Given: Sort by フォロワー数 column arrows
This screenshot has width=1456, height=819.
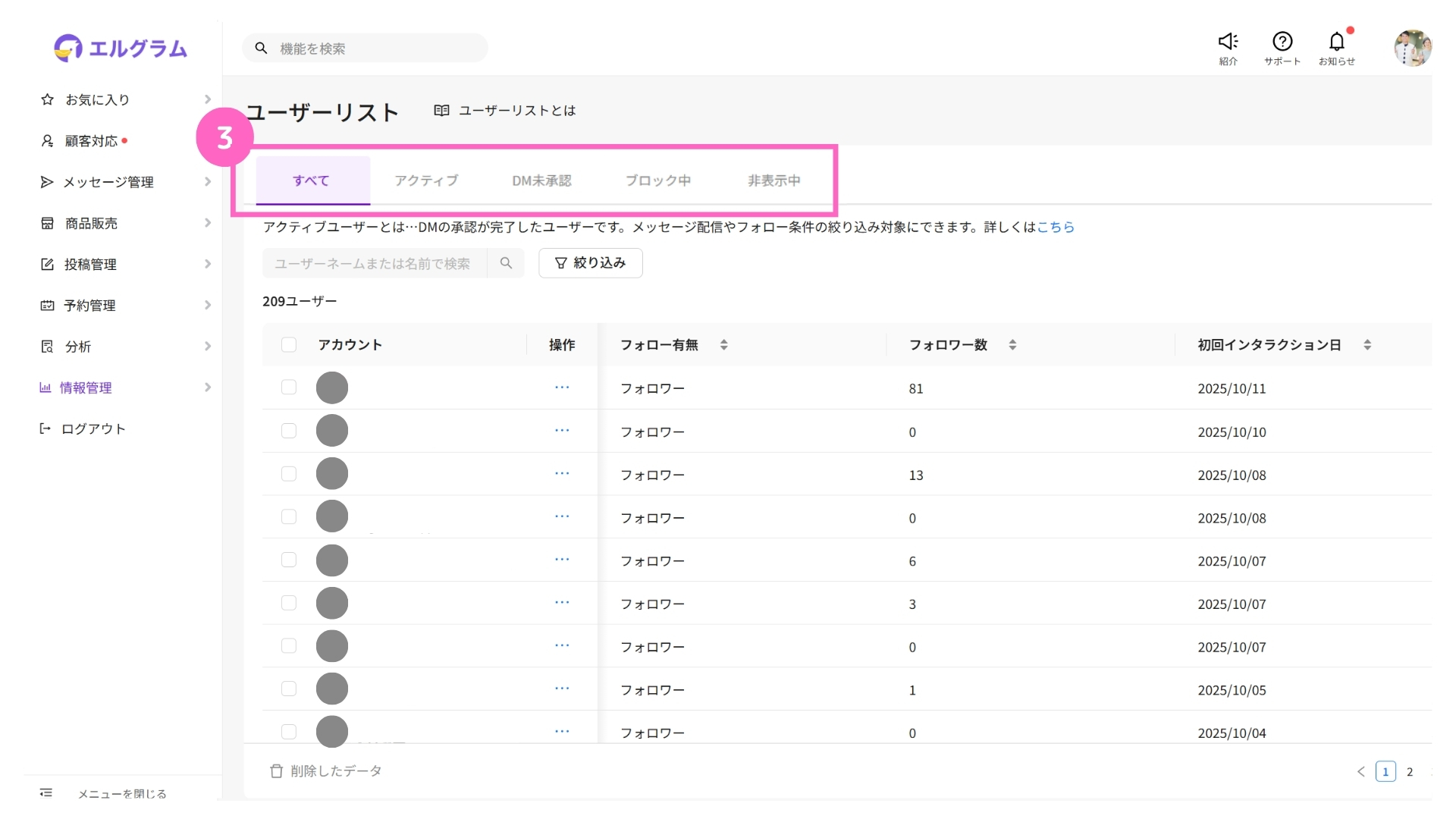Looking at the screenshot, I should click(1012, 345).
